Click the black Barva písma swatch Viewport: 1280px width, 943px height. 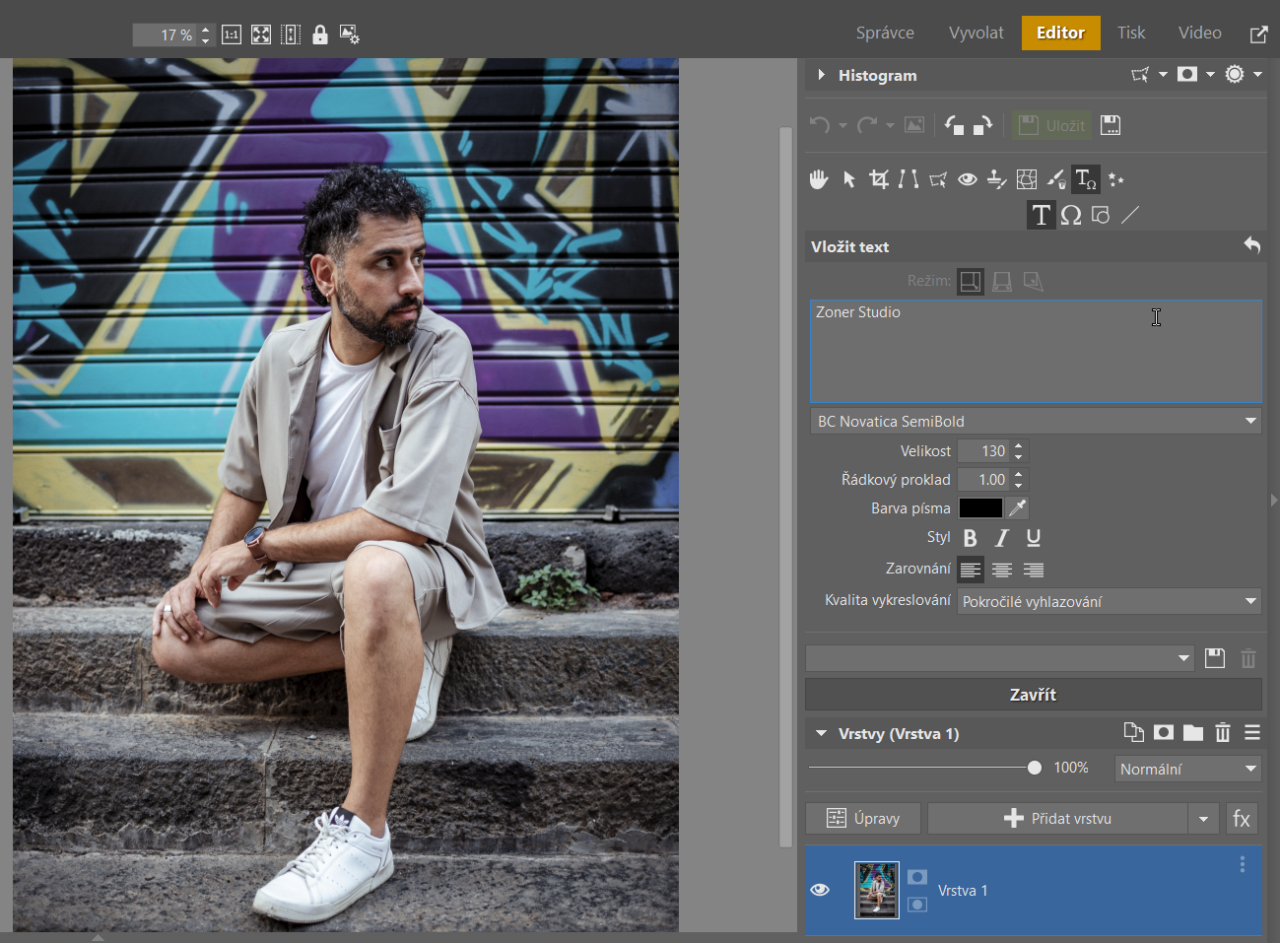(x=980, y=508)
